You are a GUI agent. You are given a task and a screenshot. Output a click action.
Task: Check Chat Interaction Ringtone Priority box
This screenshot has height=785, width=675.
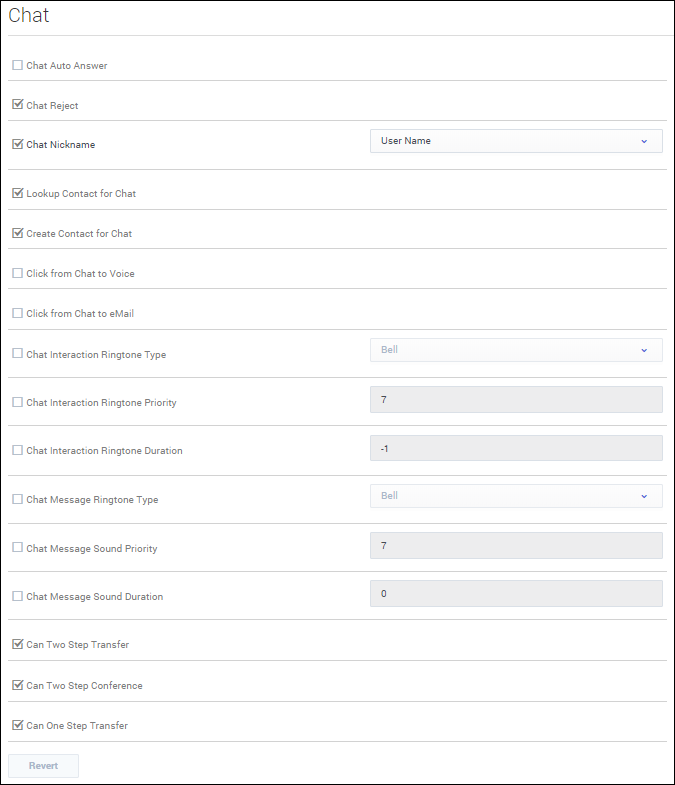pyautogui.click(x=17, y=402)
